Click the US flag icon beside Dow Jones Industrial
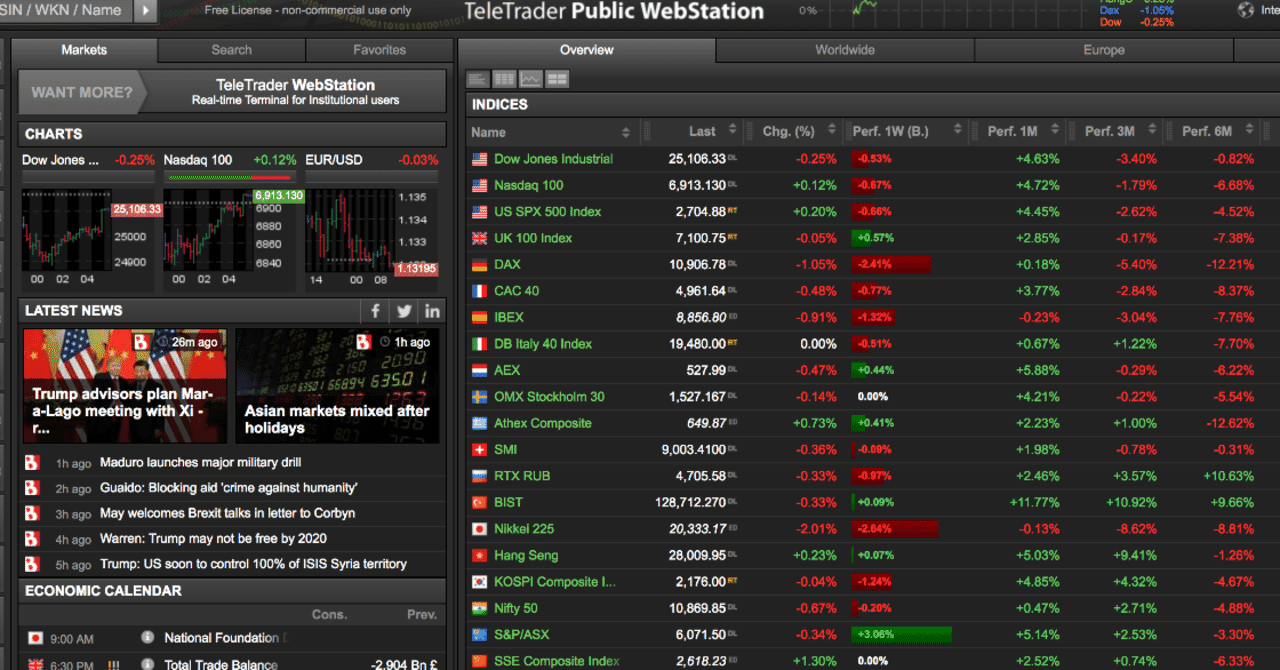1280x670 pixels. (479, 159)
